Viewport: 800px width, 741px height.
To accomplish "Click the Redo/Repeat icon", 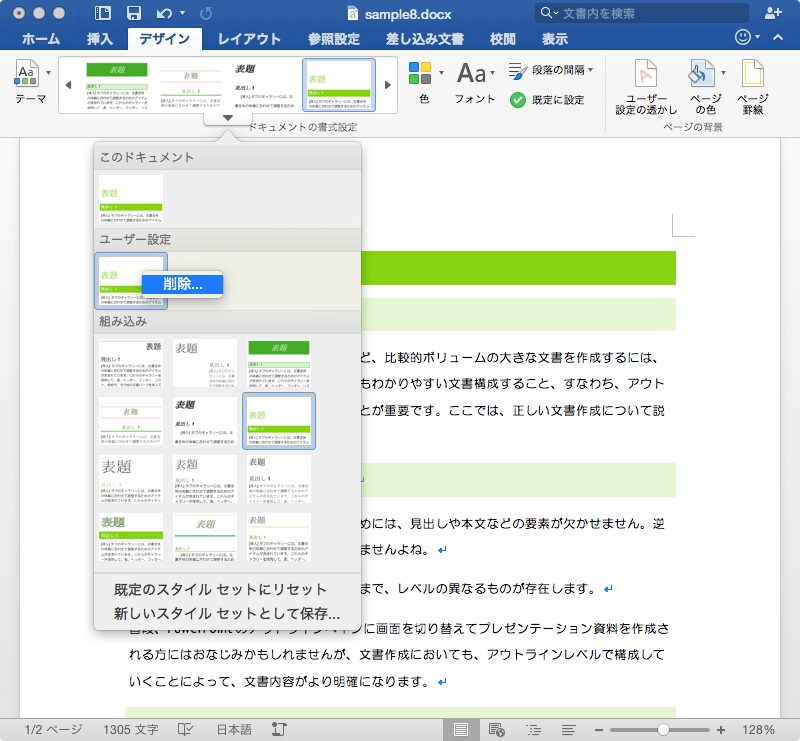I will pos(206,13).
